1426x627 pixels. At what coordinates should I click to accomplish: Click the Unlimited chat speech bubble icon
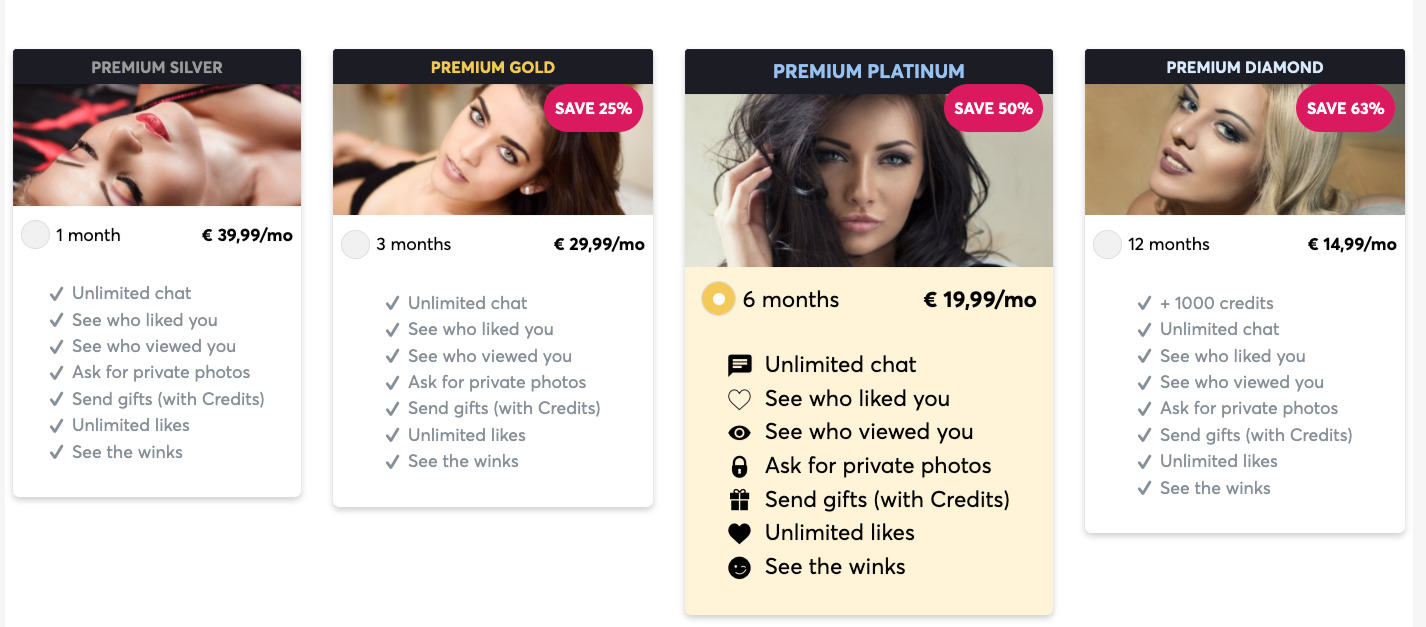click(x=738, y=364)
